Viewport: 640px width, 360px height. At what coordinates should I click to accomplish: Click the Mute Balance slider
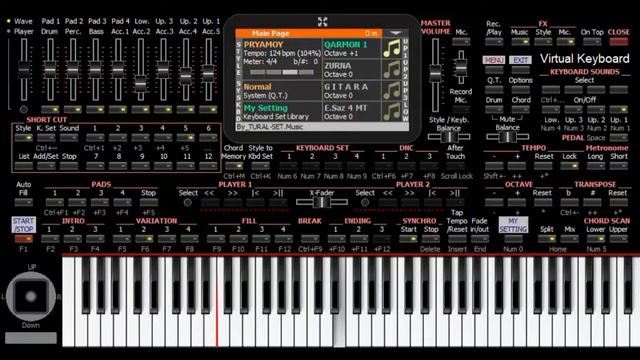pyautogui.click(x=507, y=137)
